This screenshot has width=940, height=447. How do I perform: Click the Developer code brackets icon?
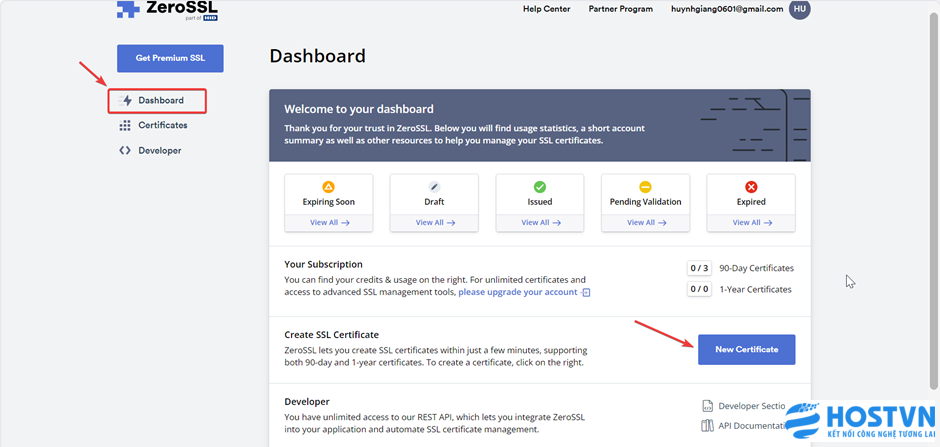(125, 150)
